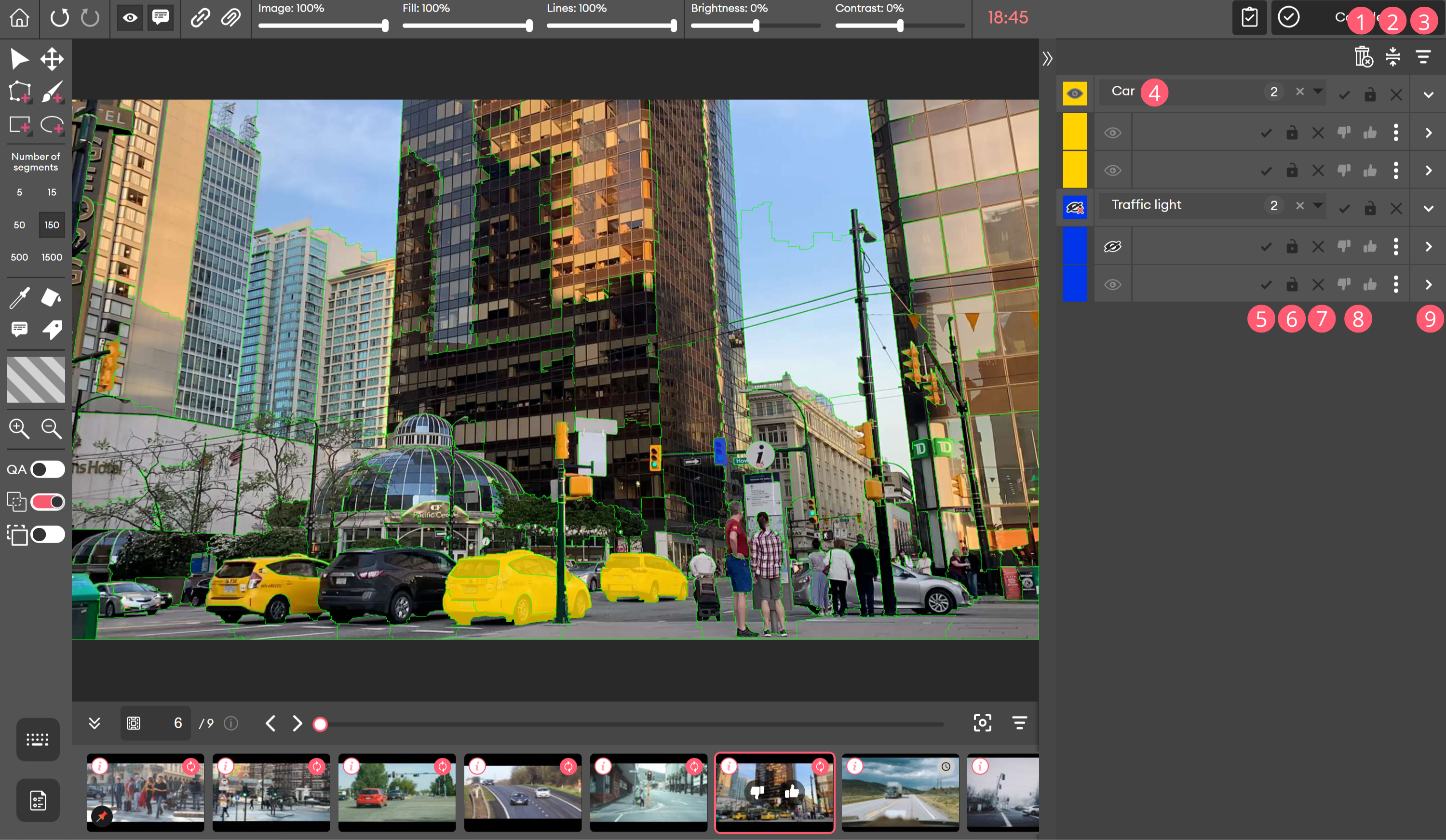Choose the eraser tool
The height and width of the screenshot is (840, 1446).
click(52, 297)
